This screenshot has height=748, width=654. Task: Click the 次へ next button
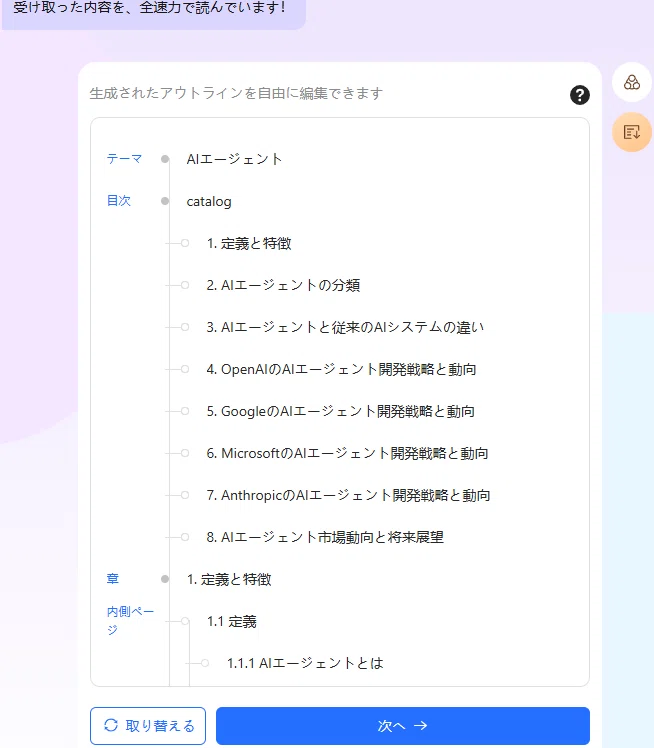[403, 726]
